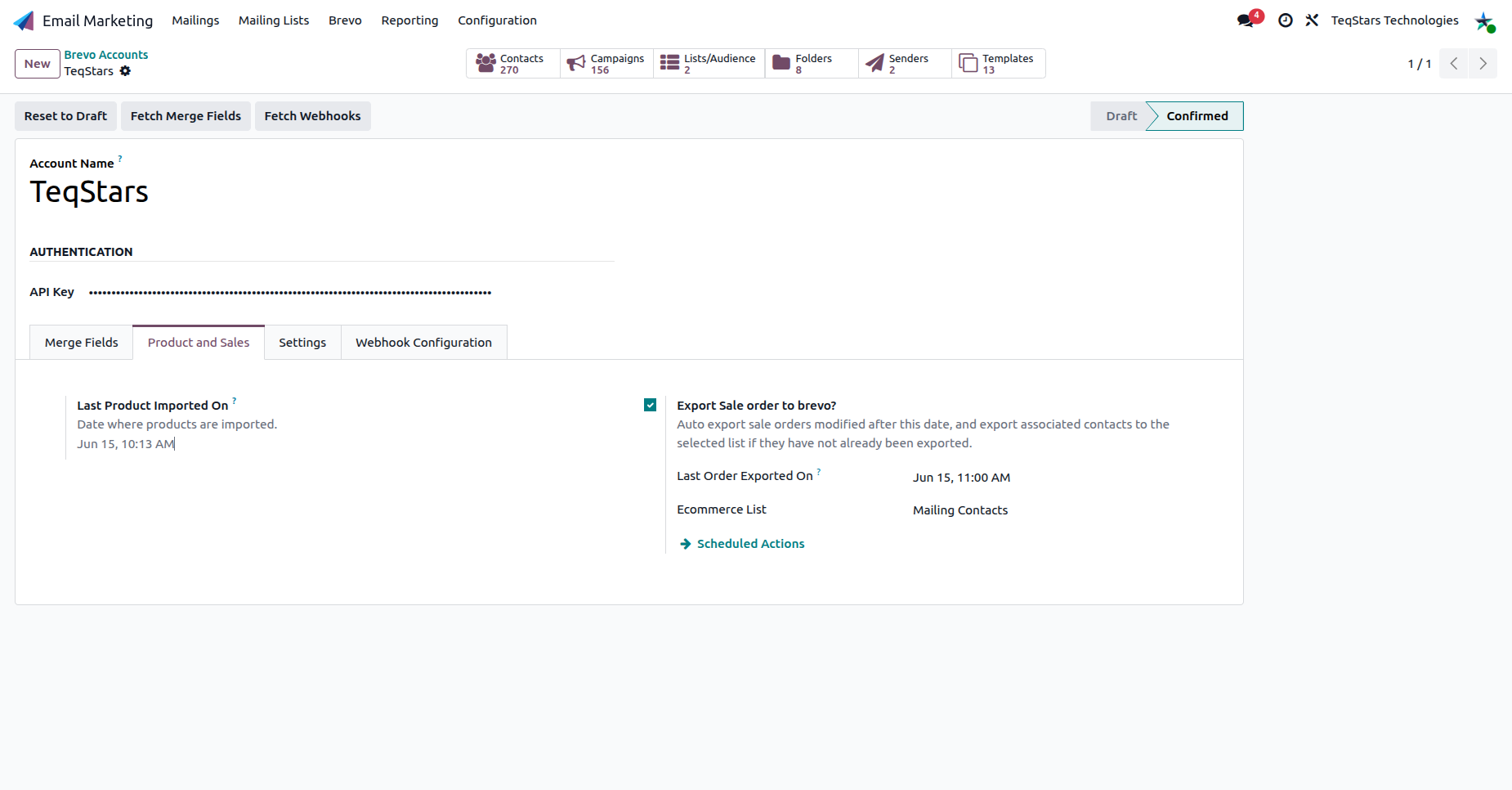Open Lists/Audience stat button
The height and width of the screenshot is (790, 1512).
click(x=709, y=64)
